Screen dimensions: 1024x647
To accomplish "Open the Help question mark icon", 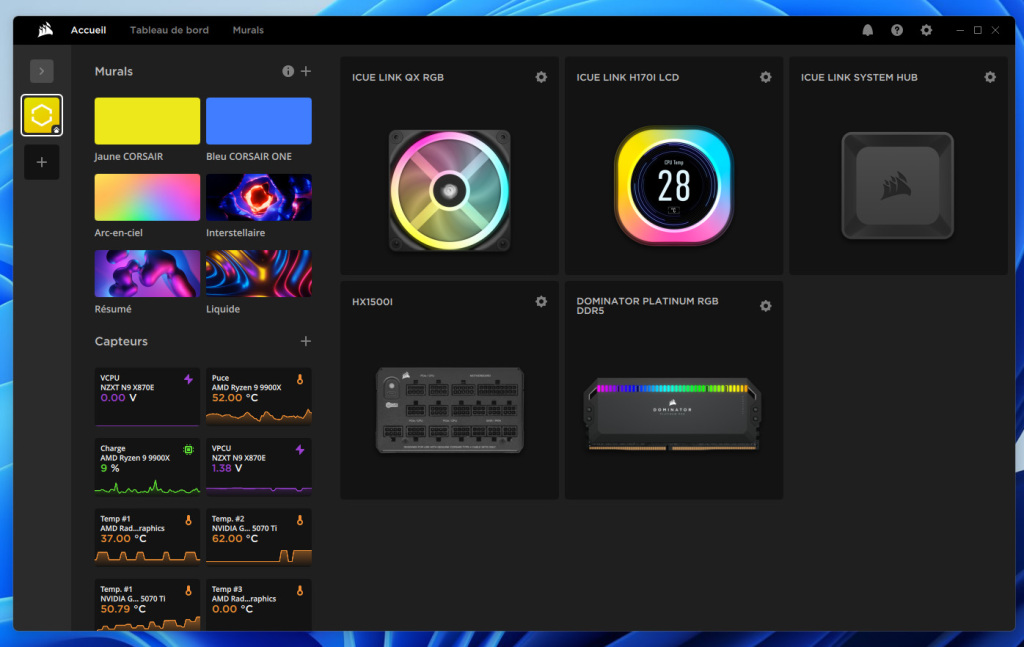I will (896, 30).
